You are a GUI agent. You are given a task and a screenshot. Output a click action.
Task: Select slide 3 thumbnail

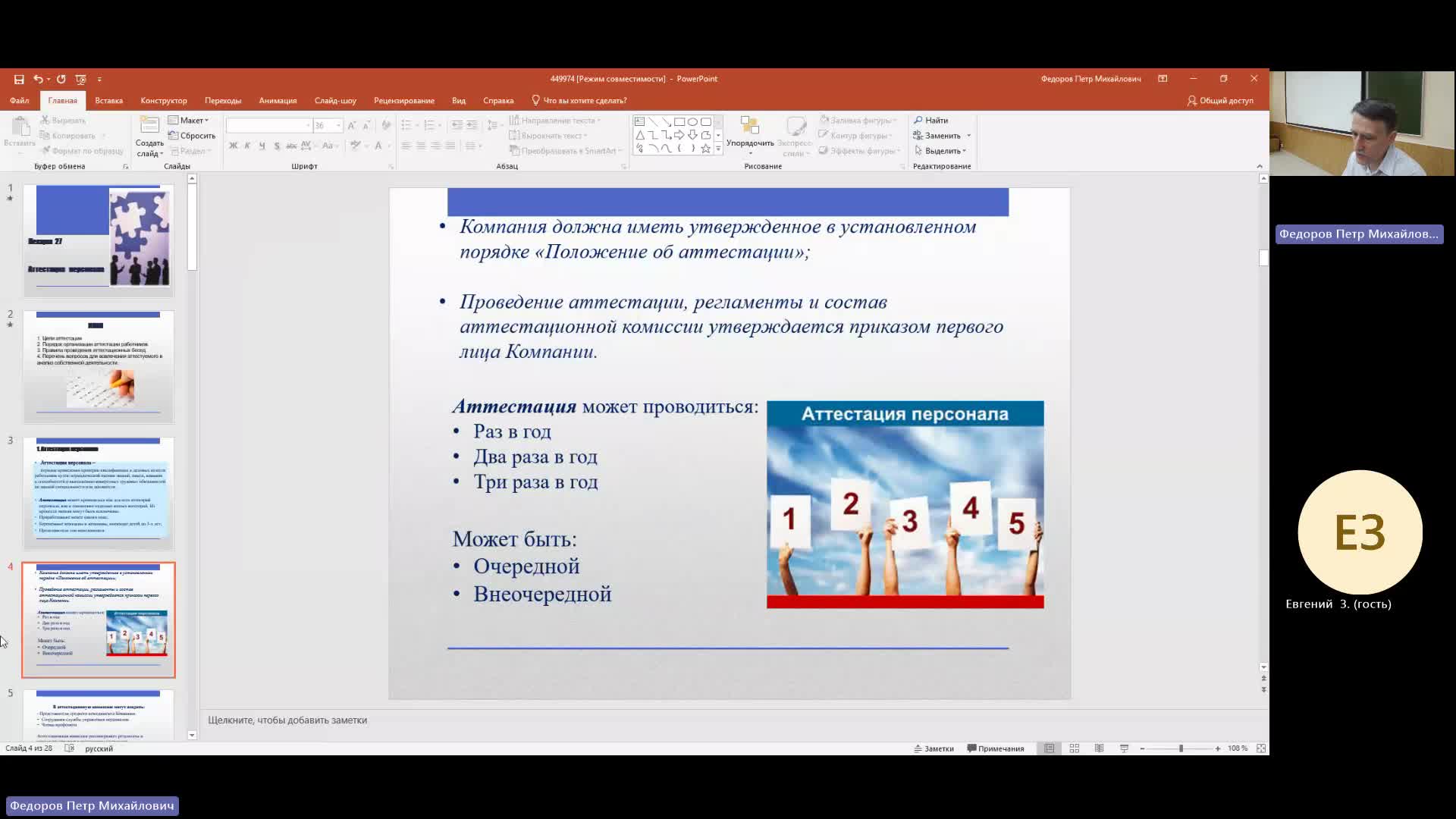click(99, 493)
